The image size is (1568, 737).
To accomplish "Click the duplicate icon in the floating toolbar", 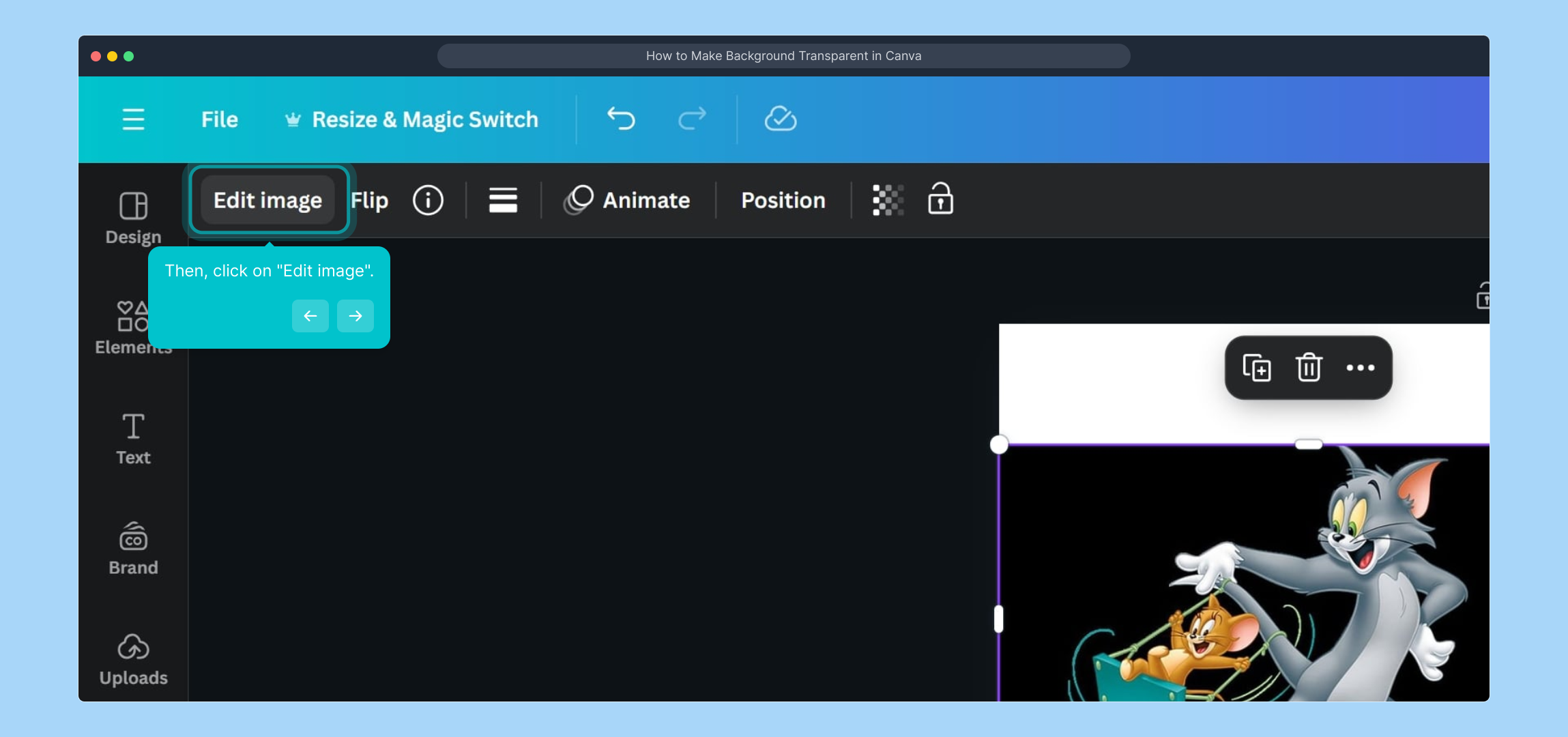I will (x=1256, y=368).
